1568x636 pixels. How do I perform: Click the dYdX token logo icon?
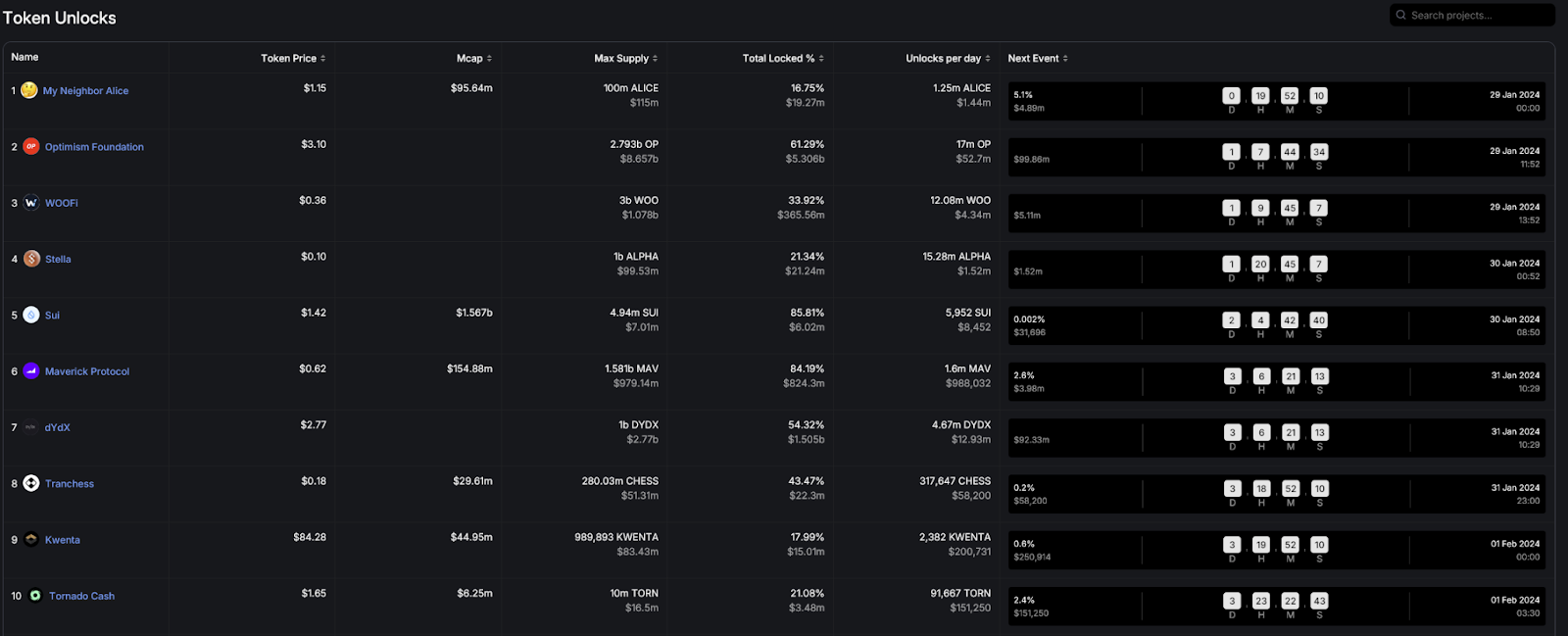(x=31, y=427)
